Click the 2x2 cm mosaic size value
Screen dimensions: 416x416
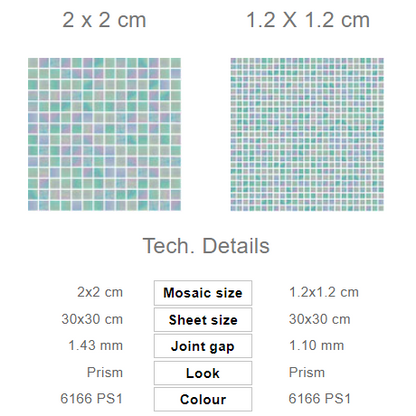coord(100,292)
